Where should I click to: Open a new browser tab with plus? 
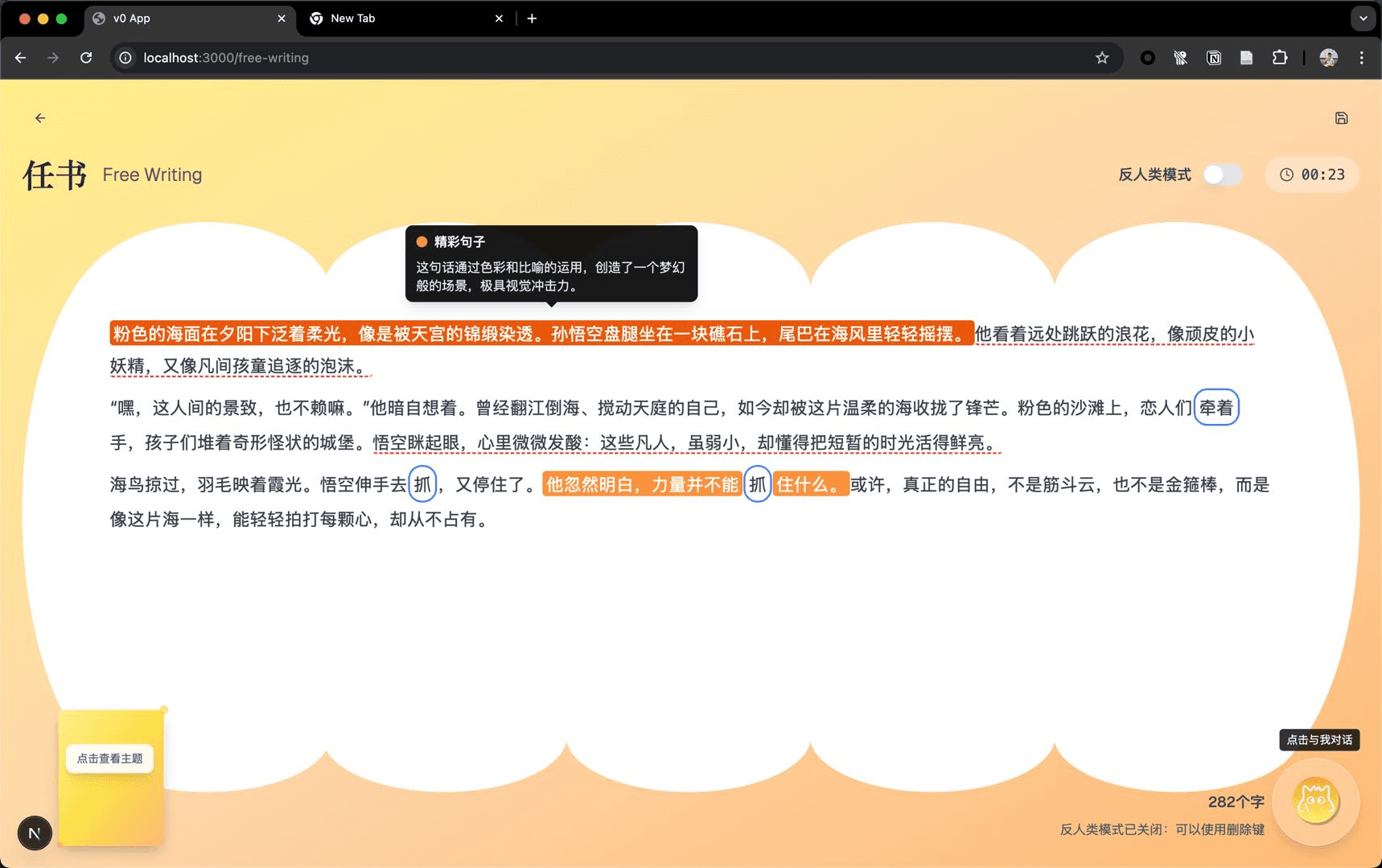click(x=532, y=19)
